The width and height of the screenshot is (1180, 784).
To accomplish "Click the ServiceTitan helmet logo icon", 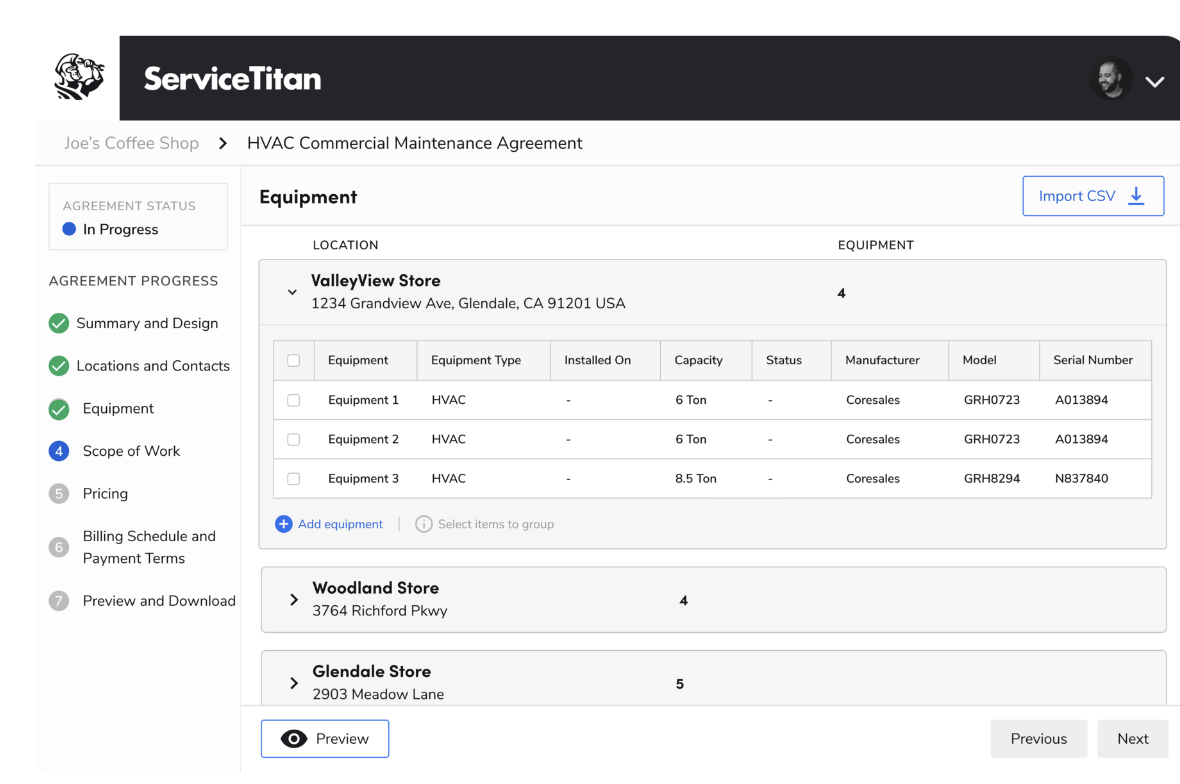I will tap(78, 77).
